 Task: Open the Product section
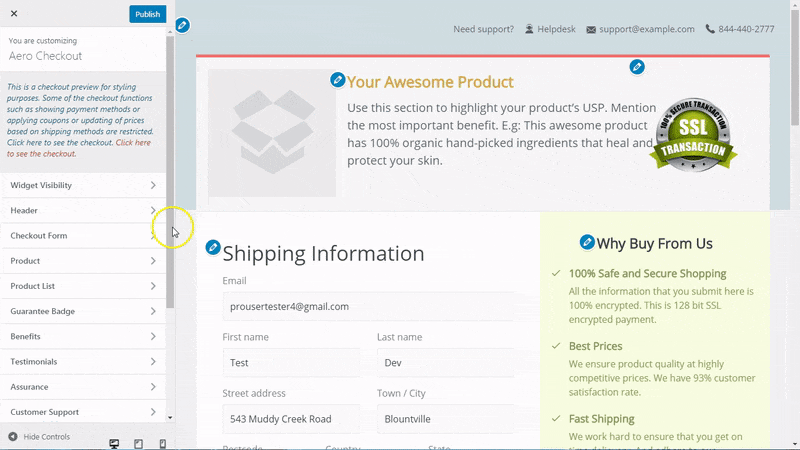click(83, 261)
